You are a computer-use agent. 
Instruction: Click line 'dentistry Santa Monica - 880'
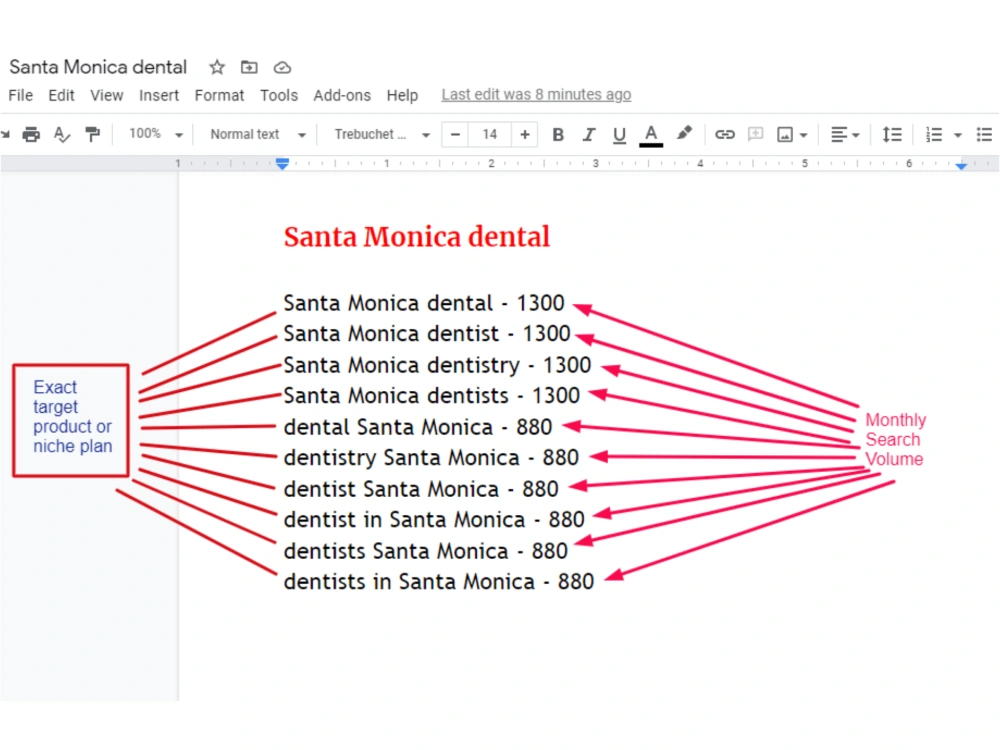431,458
